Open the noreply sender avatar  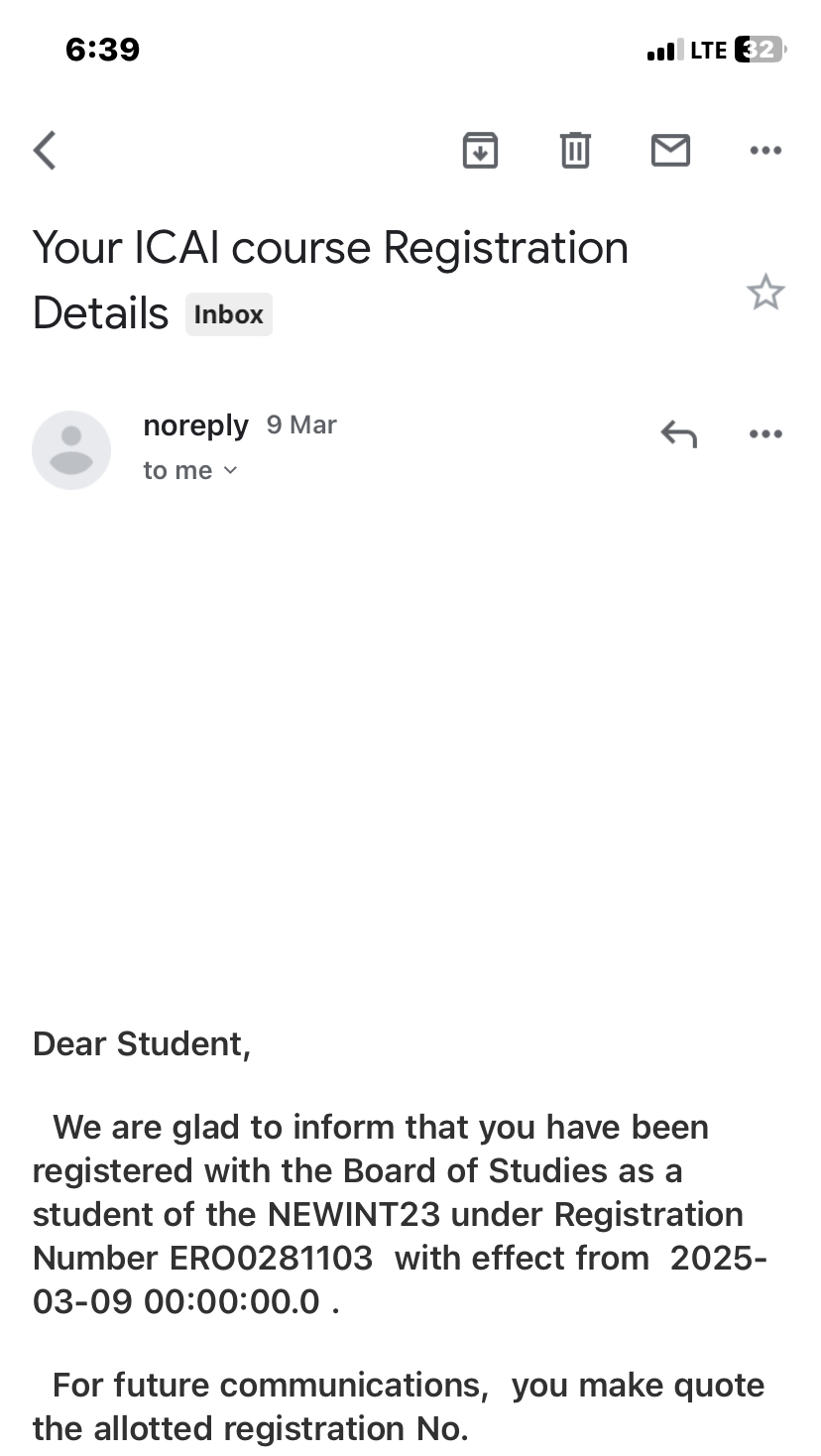(x=71, y=449)
